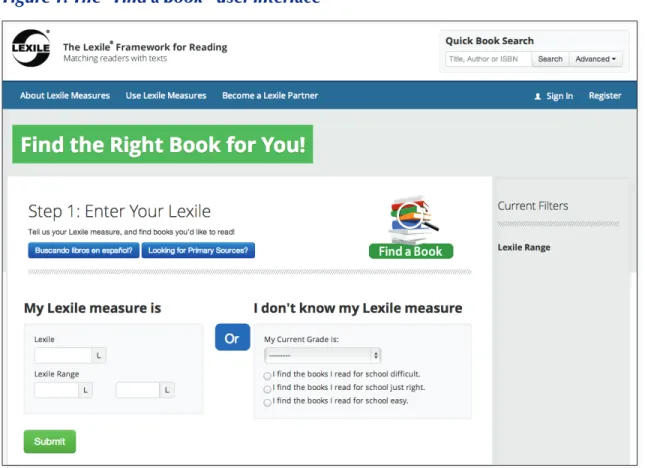
Task: Open the My Current Grade dropdown
Action: click(x=322, y=355)
